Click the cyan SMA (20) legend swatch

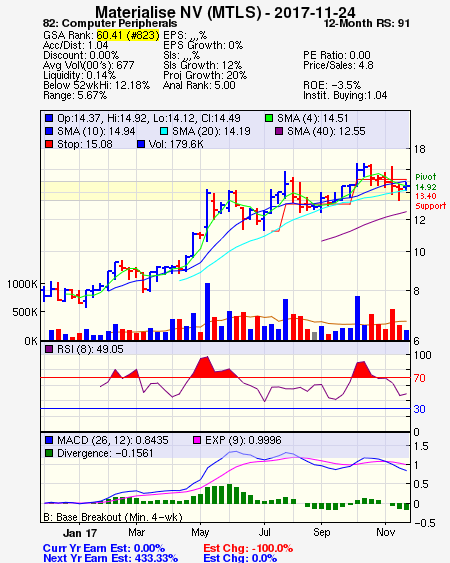(164, 131)
